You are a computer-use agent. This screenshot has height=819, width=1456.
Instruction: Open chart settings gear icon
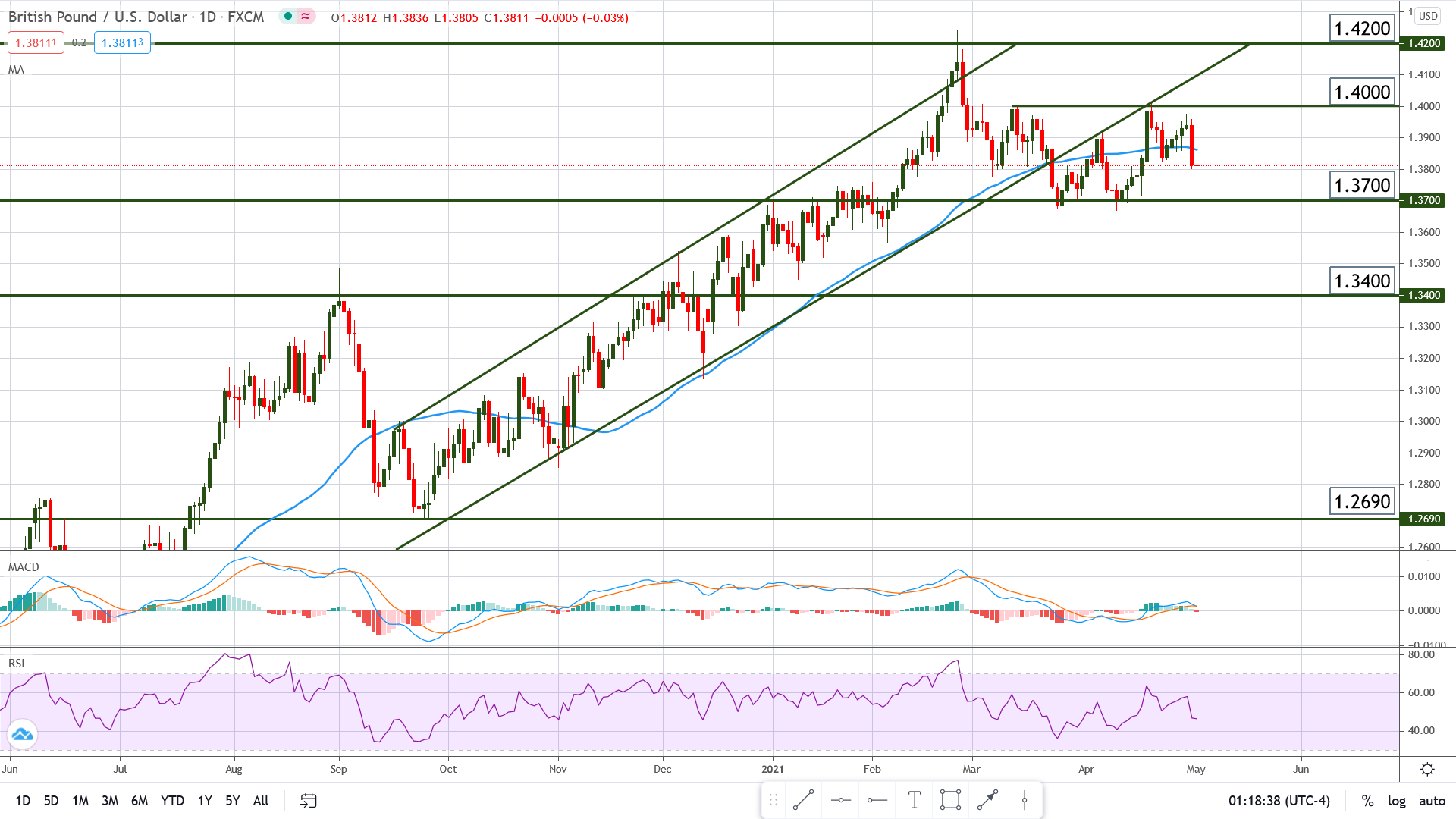[1427, 769]
